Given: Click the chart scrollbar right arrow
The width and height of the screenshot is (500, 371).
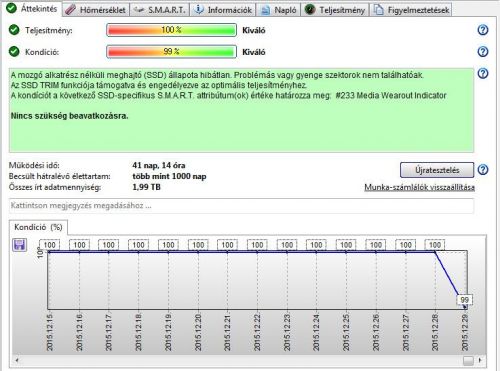Looking at the screenshot, I should click(480, 360).
